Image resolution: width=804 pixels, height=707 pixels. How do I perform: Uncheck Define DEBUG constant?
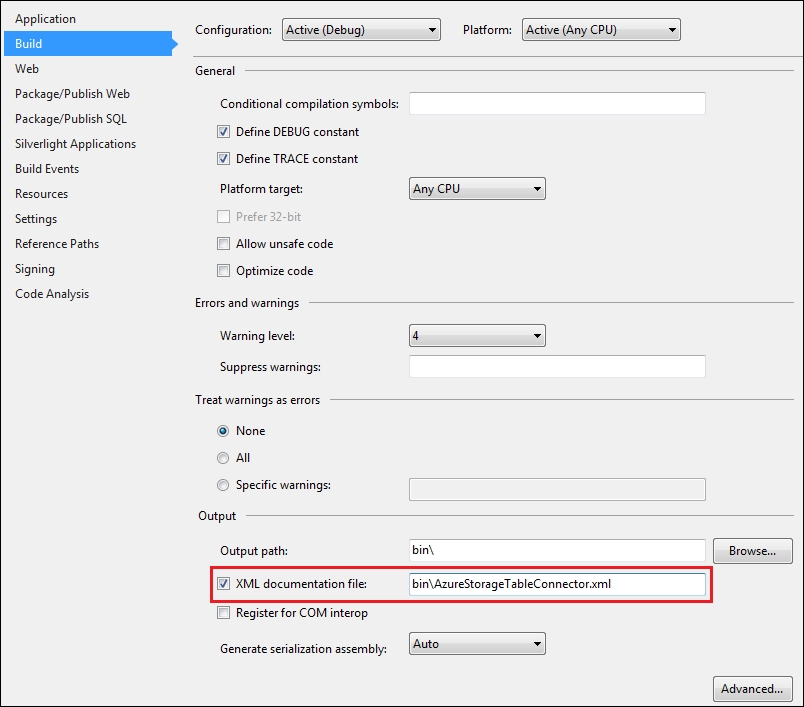(223, 132)
